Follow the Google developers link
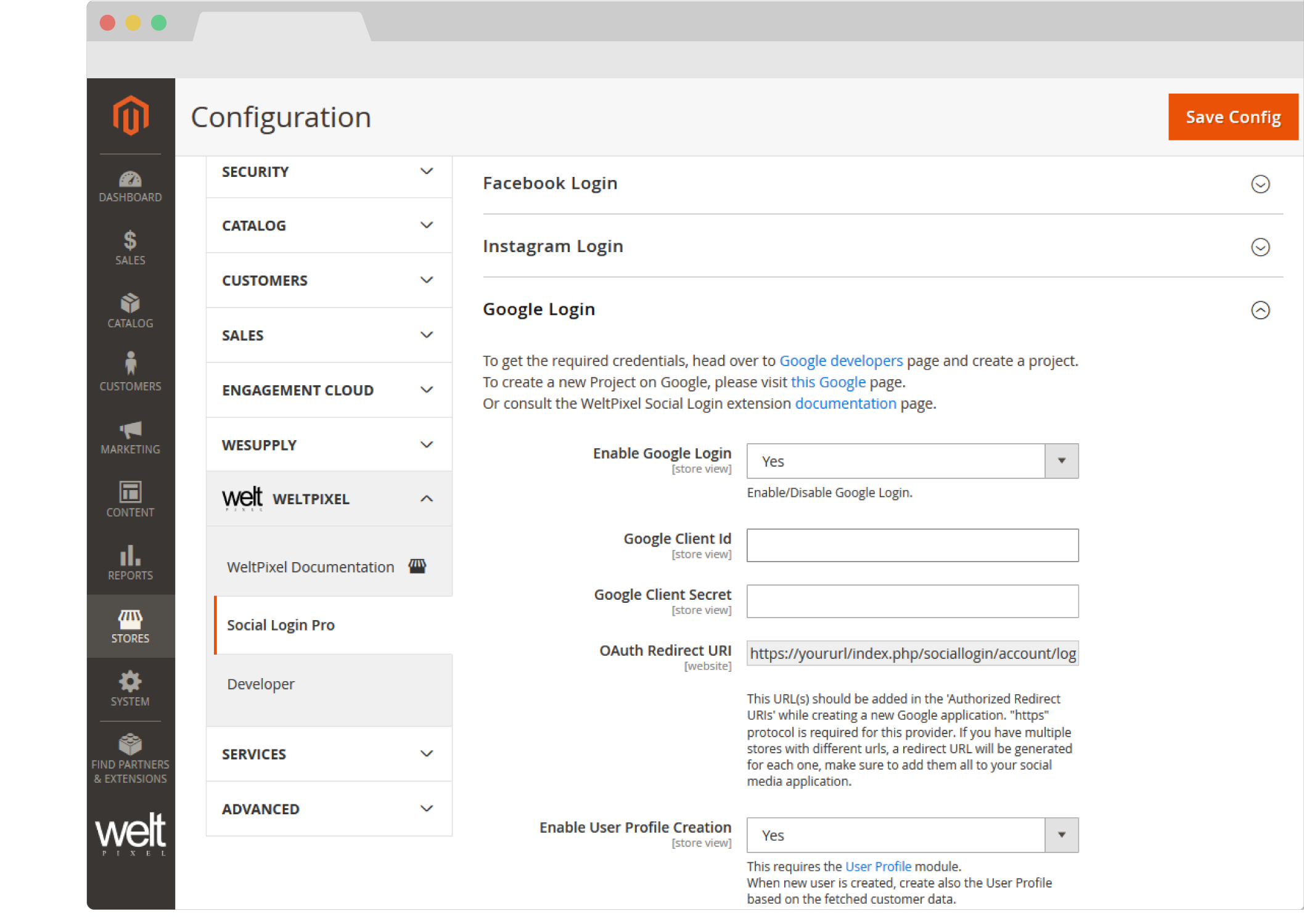The width and height of the screenshot is (1304, 924). pos(840,361)
